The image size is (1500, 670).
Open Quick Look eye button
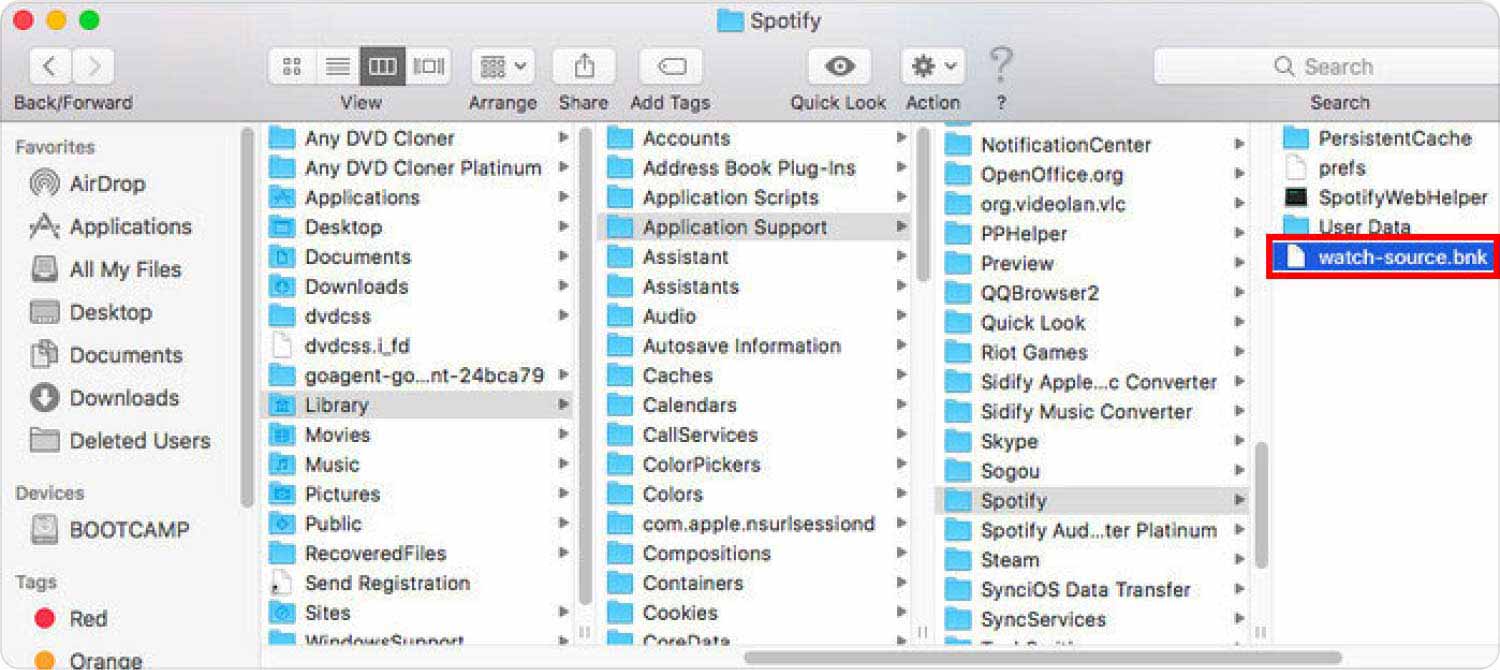839,67
